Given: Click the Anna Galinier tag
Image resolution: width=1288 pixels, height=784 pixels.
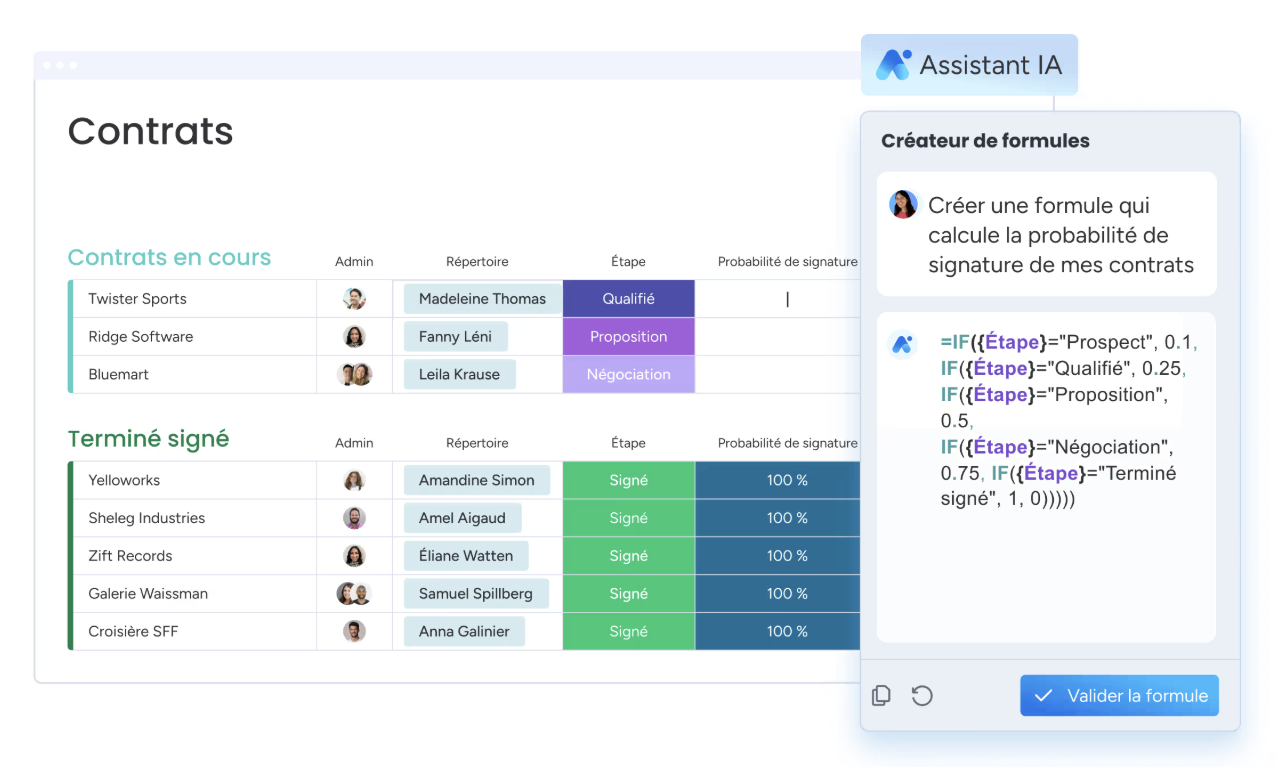Looking at the screenshot, I should 464,631.
